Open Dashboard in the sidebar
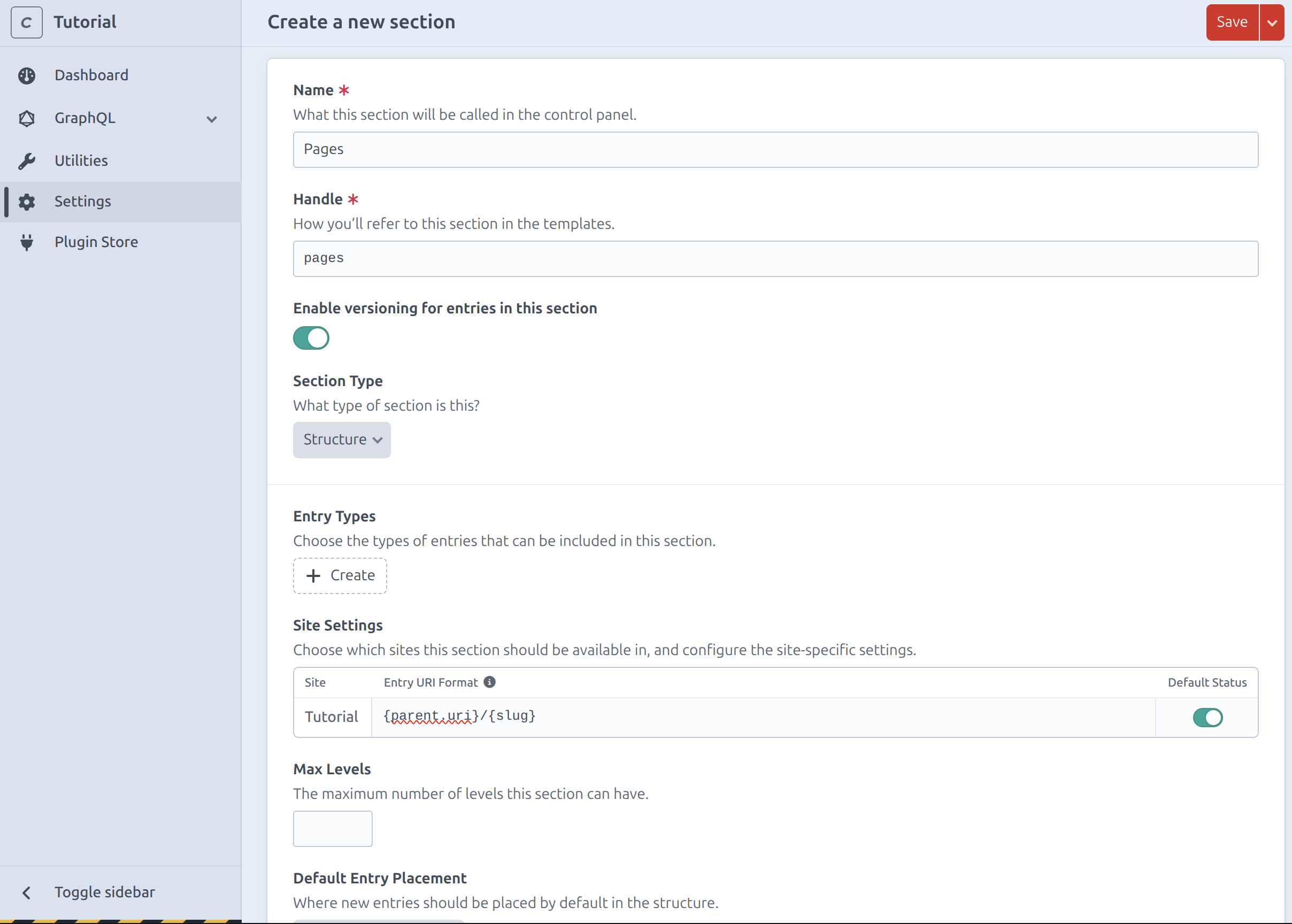This screenshot has width=1292, height=924. pos(121,76)
